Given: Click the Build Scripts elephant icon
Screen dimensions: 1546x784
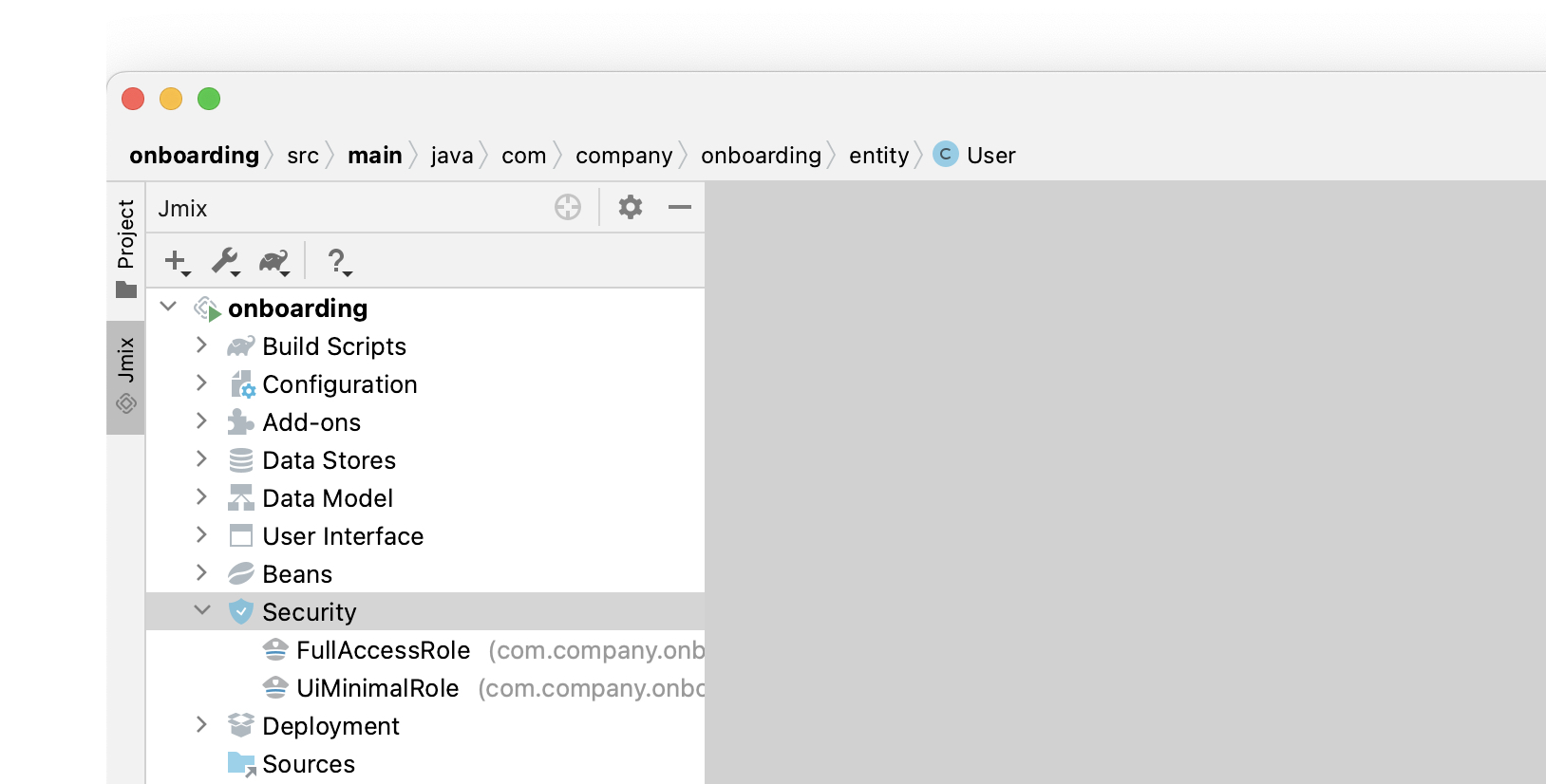Looking at the screenshot, I should [241, 346].
